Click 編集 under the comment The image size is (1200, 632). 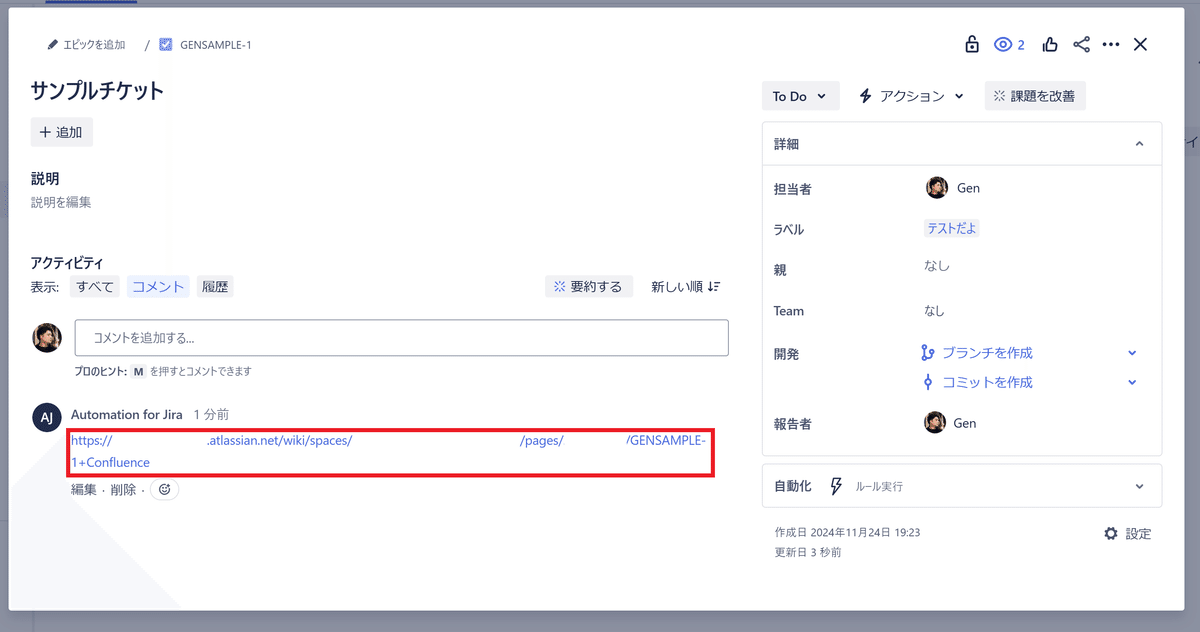pyautogui.click(x=84, y=490)
